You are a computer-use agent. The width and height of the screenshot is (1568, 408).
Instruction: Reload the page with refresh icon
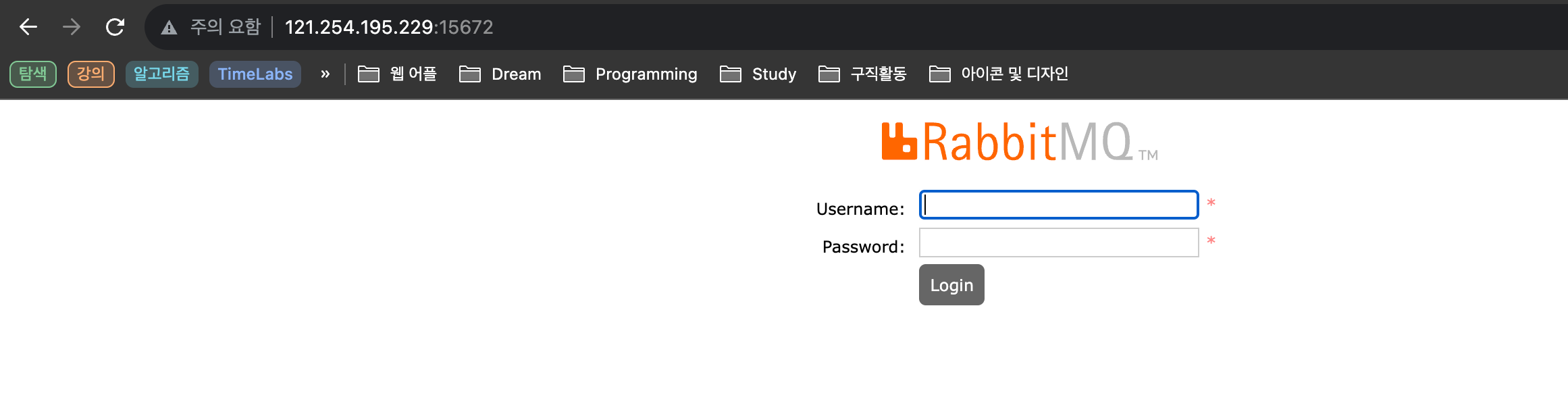point(115,27)
